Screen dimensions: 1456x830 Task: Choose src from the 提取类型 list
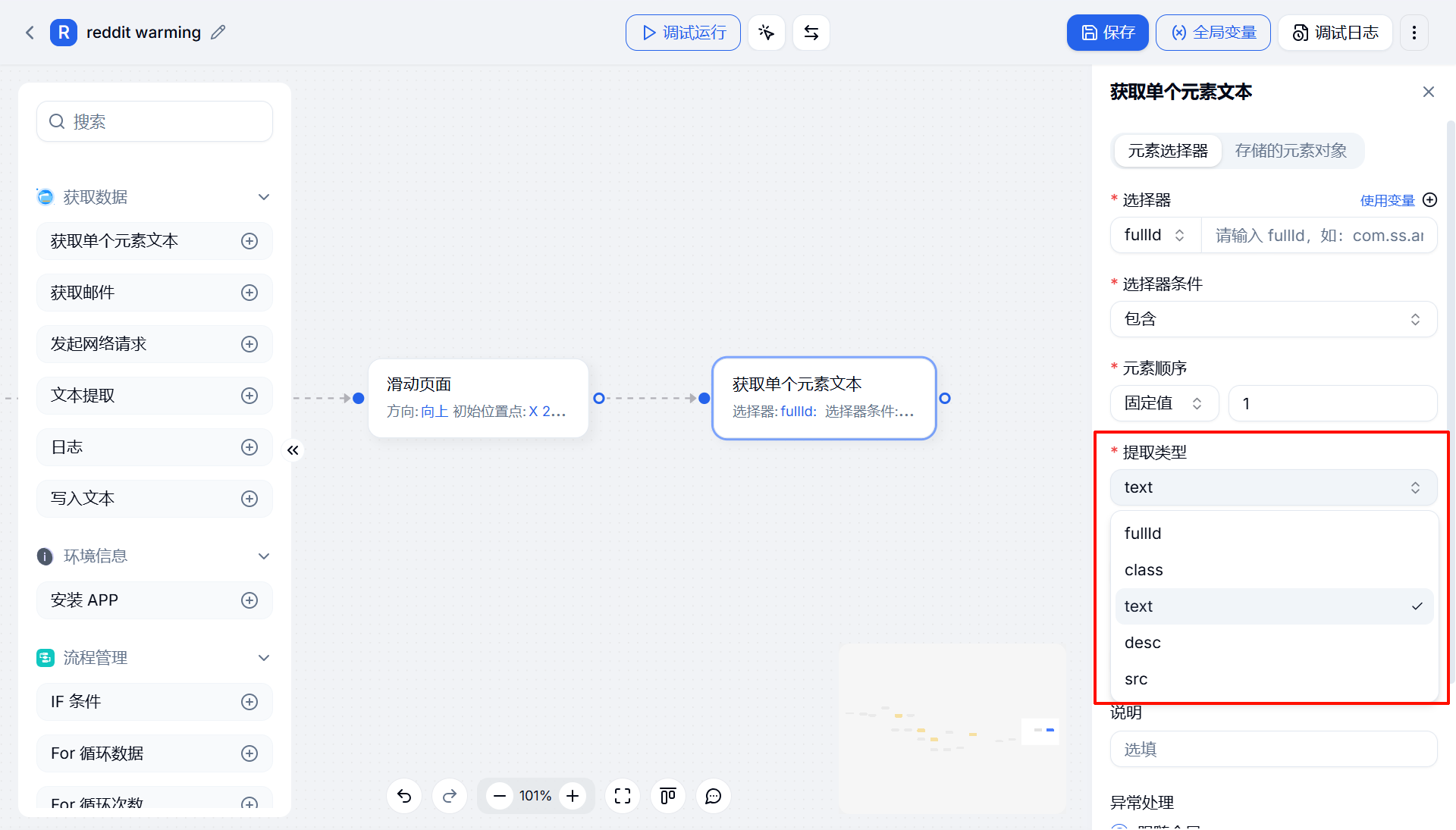[1274, 679]
